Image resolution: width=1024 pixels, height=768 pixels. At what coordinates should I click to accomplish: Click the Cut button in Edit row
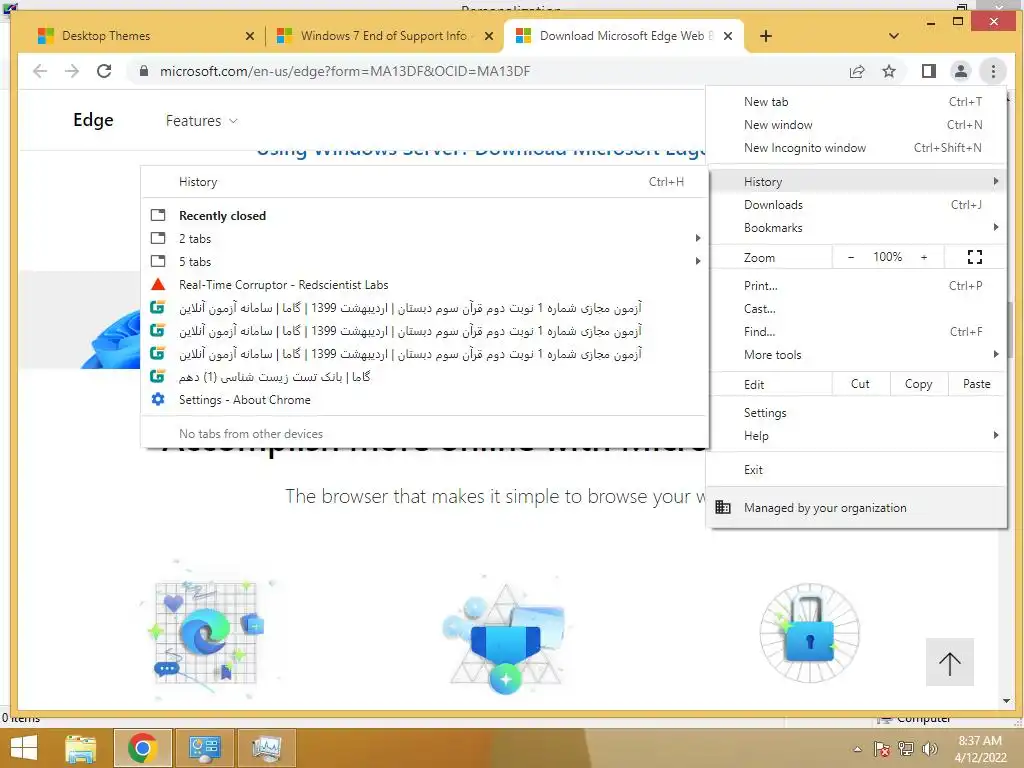[860, 384]
